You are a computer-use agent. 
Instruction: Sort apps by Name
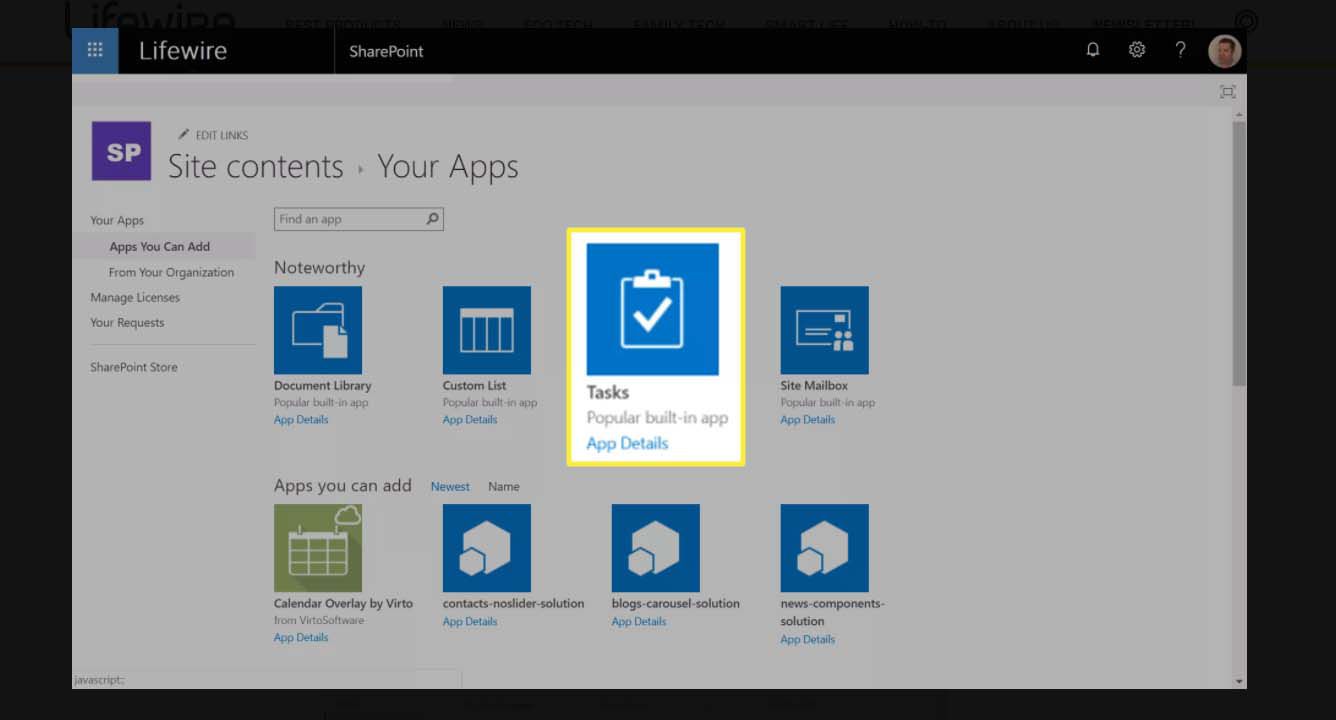504,487
